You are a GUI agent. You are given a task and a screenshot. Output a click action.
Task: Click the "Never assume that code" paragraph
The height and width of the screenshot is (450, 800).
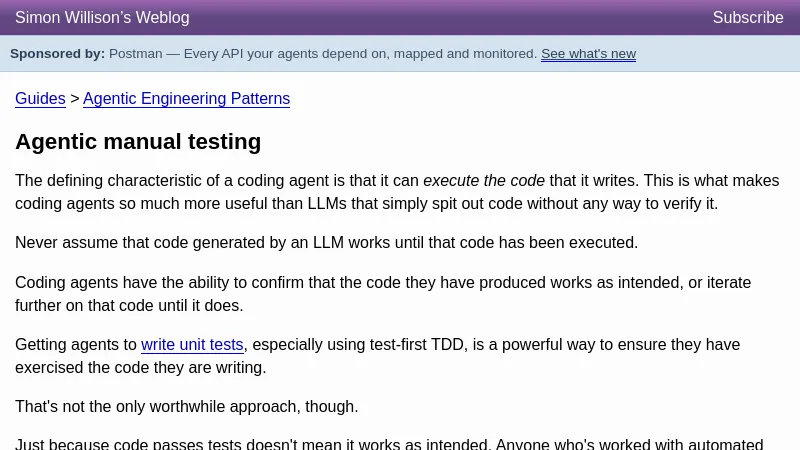point(326,243)
